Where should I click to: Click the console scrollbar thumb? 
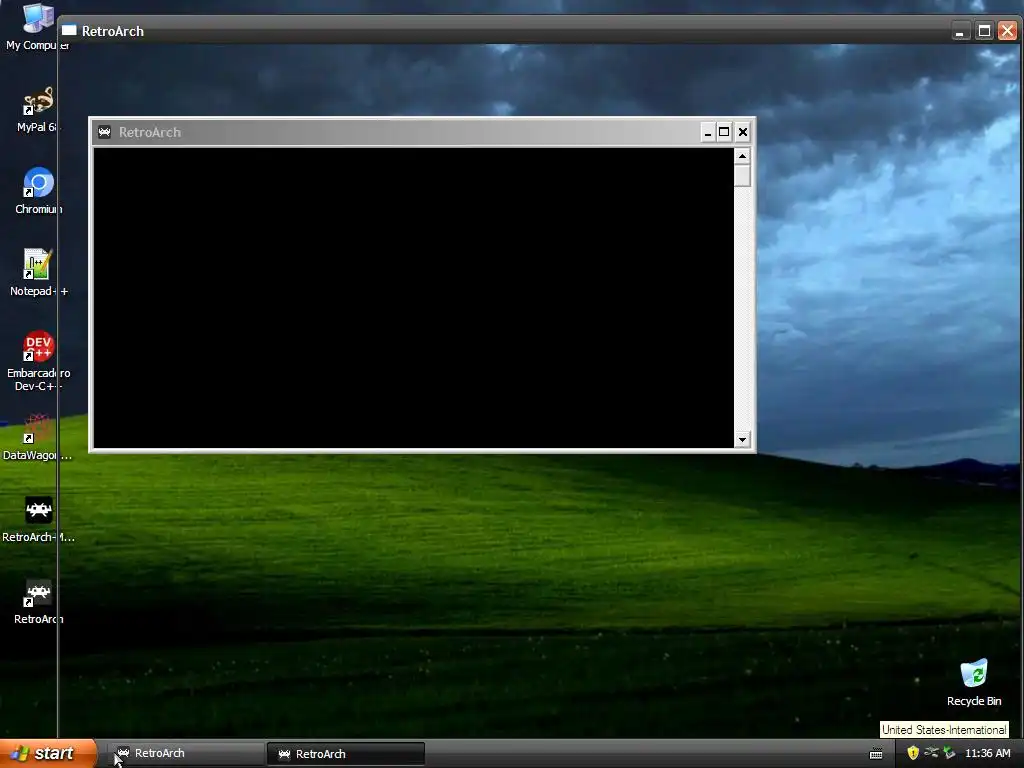(742, 176)
